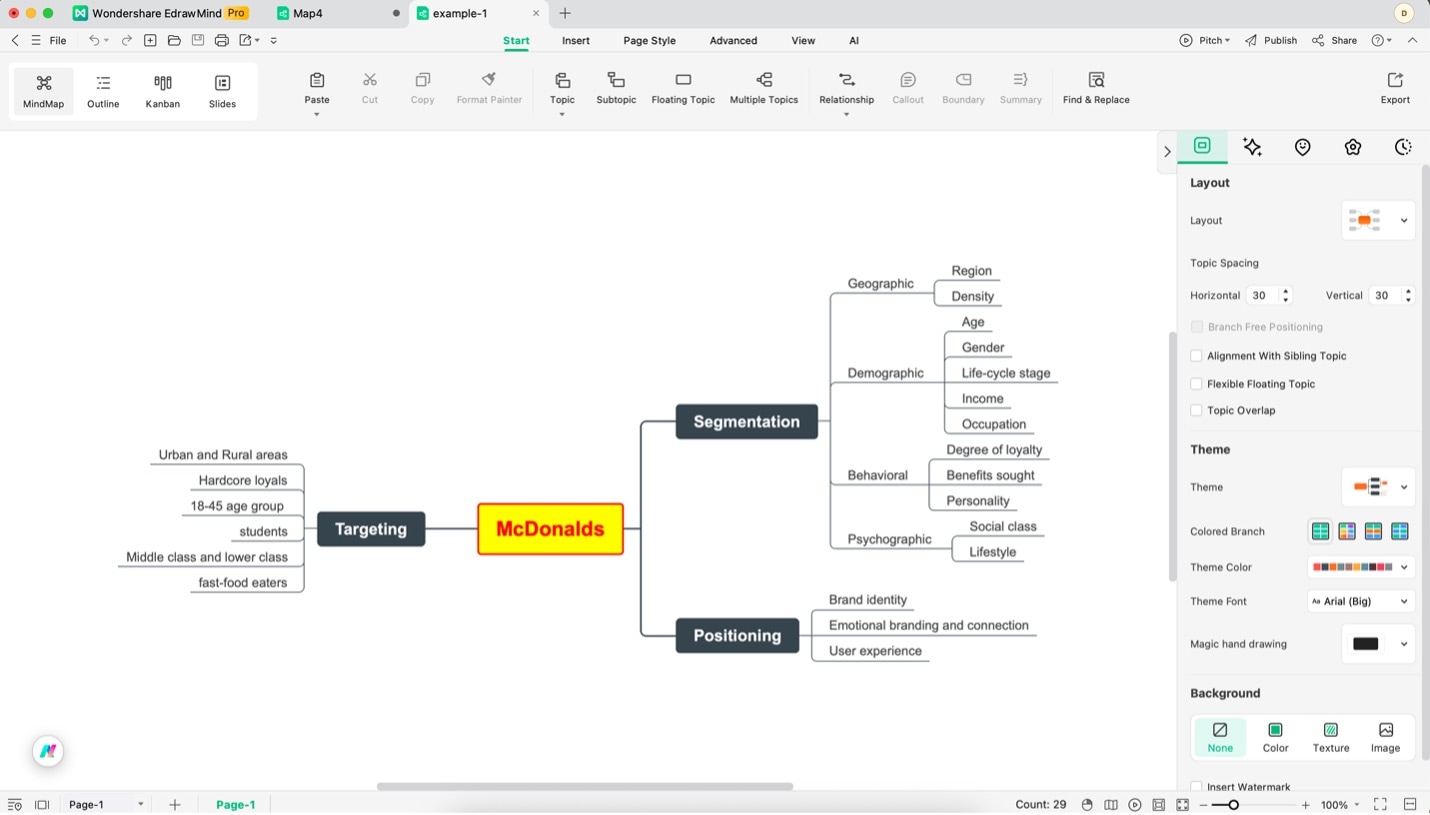Expand the Paste options arrow
Screen dimensions: 1430x815
click(x=317, y=114)
